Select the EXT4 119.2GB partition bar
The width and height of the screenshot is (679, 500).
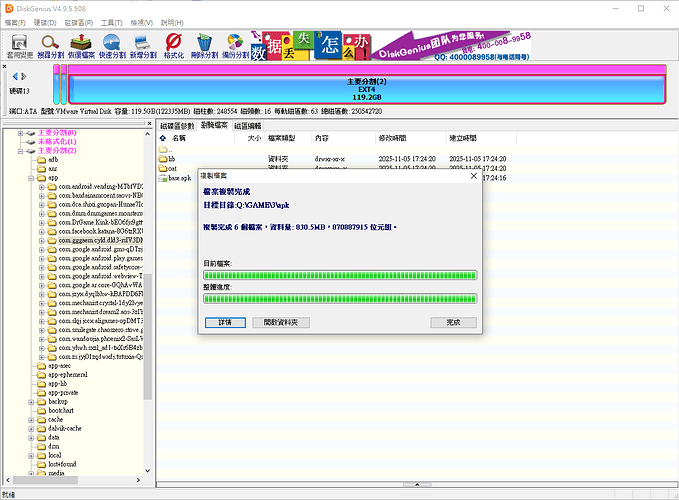click(366, 88)
